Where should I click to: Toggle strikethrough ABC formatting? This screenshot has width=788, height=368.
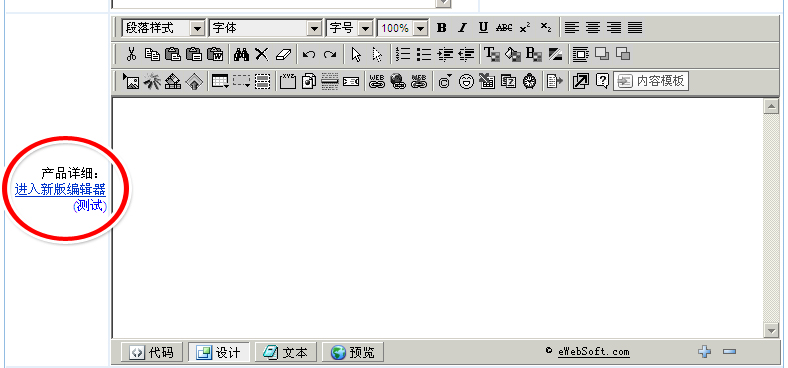point(504,28)
